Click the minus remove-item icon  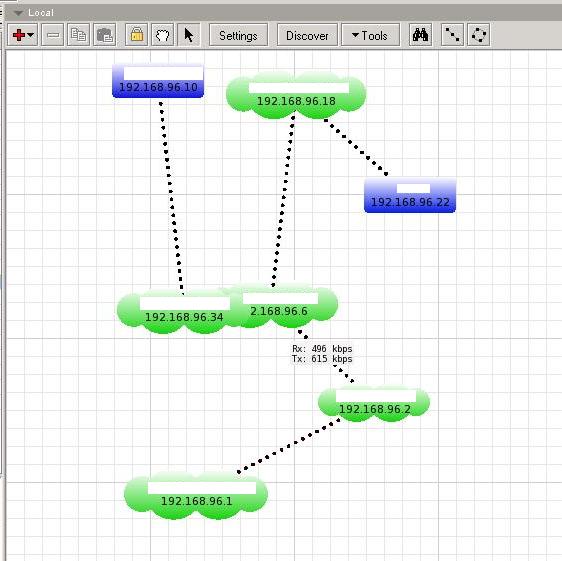pyautogui.click(x=53, y=35)
